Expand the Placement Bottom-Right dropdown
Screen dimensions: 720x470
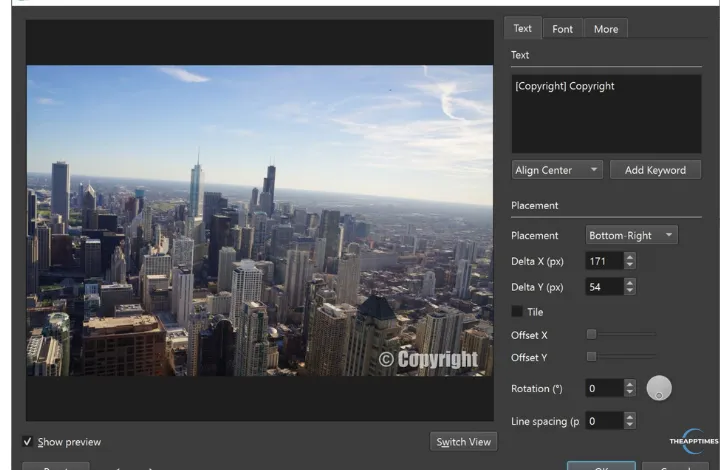click(x=632, y=236)
